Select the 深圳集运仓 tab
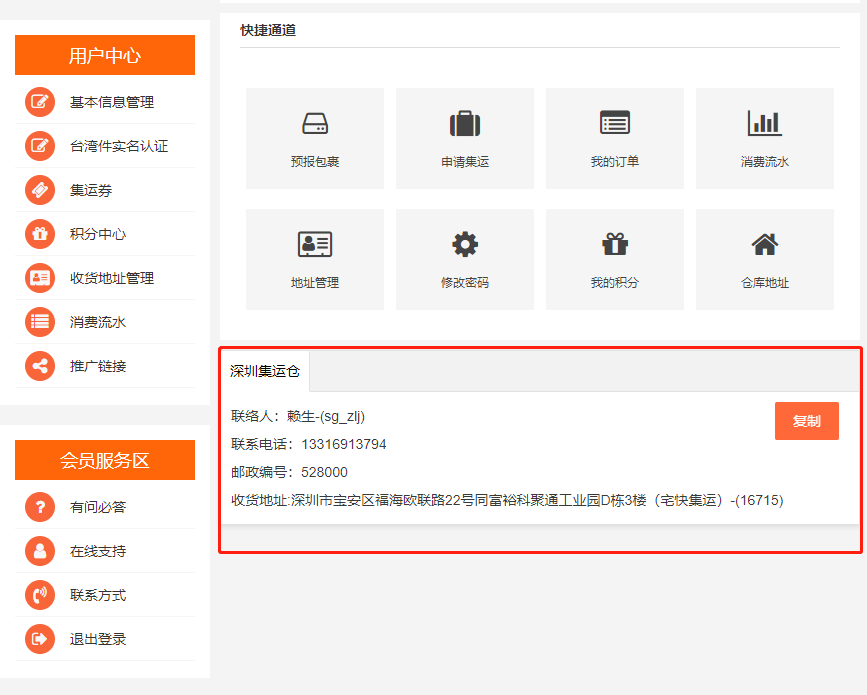867x695 pixels. [265, 371]
